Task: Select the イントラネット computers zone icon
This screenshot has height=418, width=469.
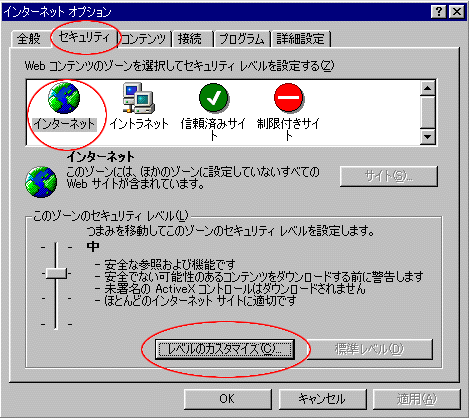Action: click(139, 98)
